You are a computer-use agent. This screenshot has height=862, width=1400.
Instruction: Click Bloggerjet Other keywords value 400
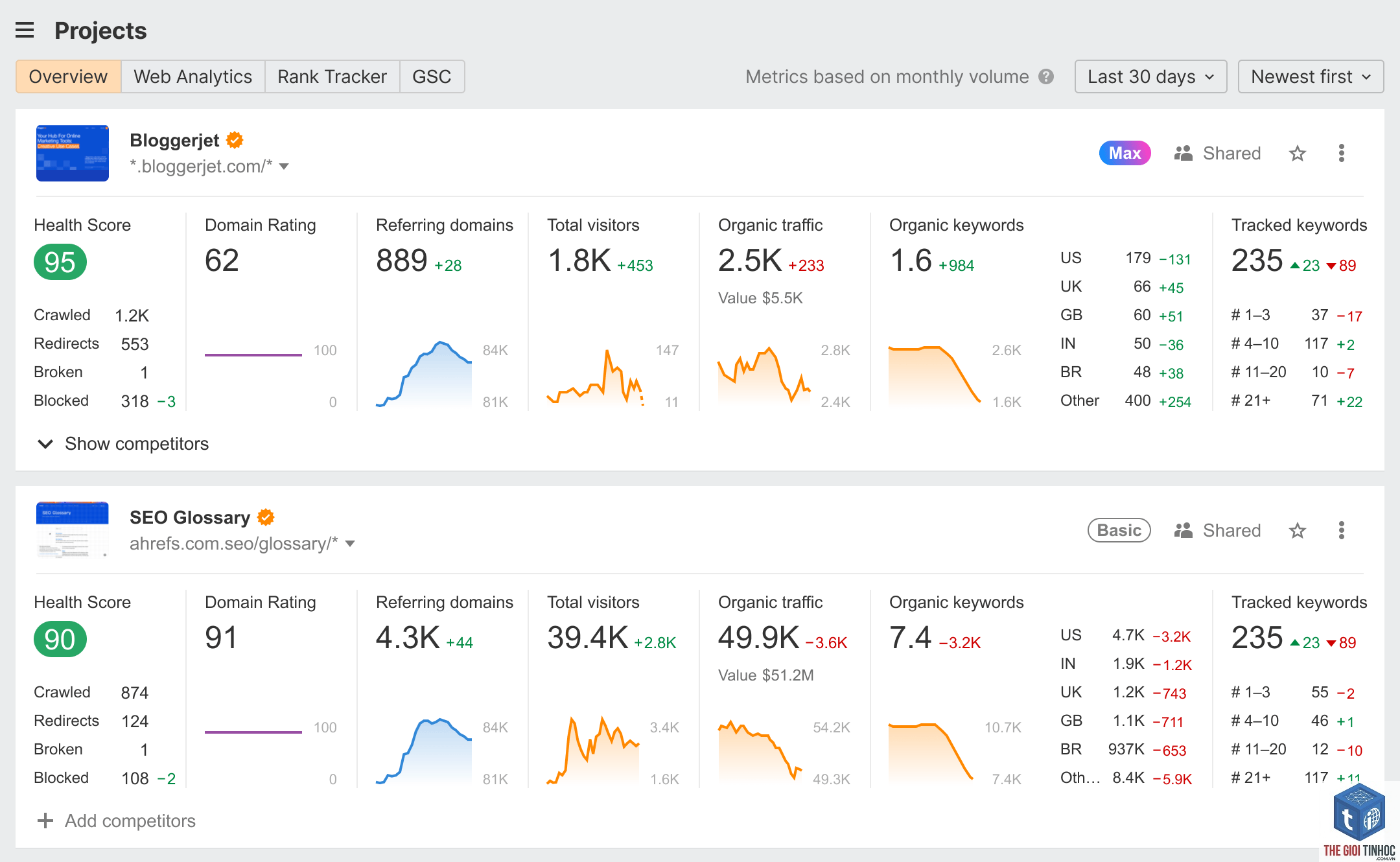1138,401
